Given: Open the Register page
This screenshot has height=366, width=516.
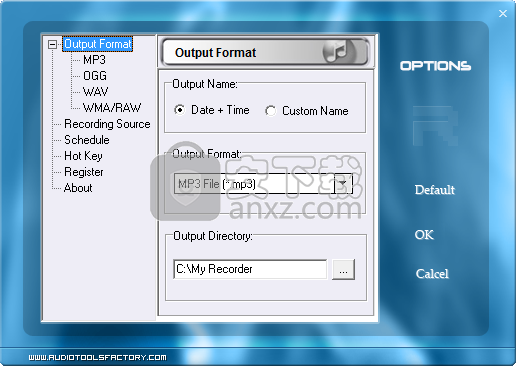Looking at the screenshot, I should click(84, 172).
